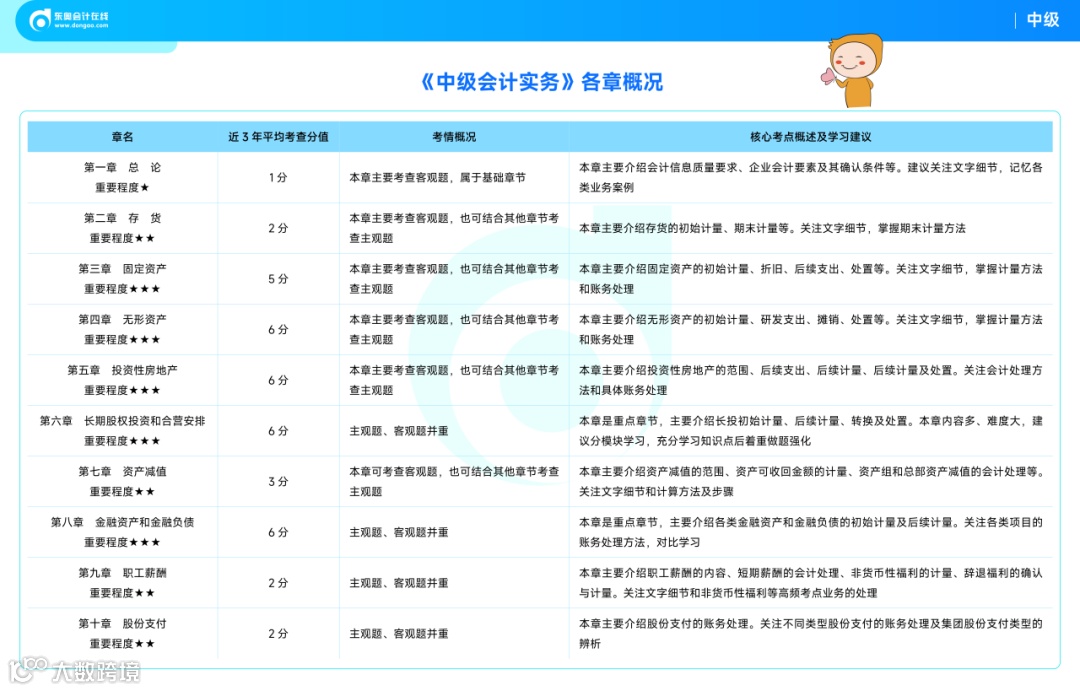Click the 6分 score for 长期股权投资
The height and width of the screenshot is (691, 1080).
(x=278, y=431)
